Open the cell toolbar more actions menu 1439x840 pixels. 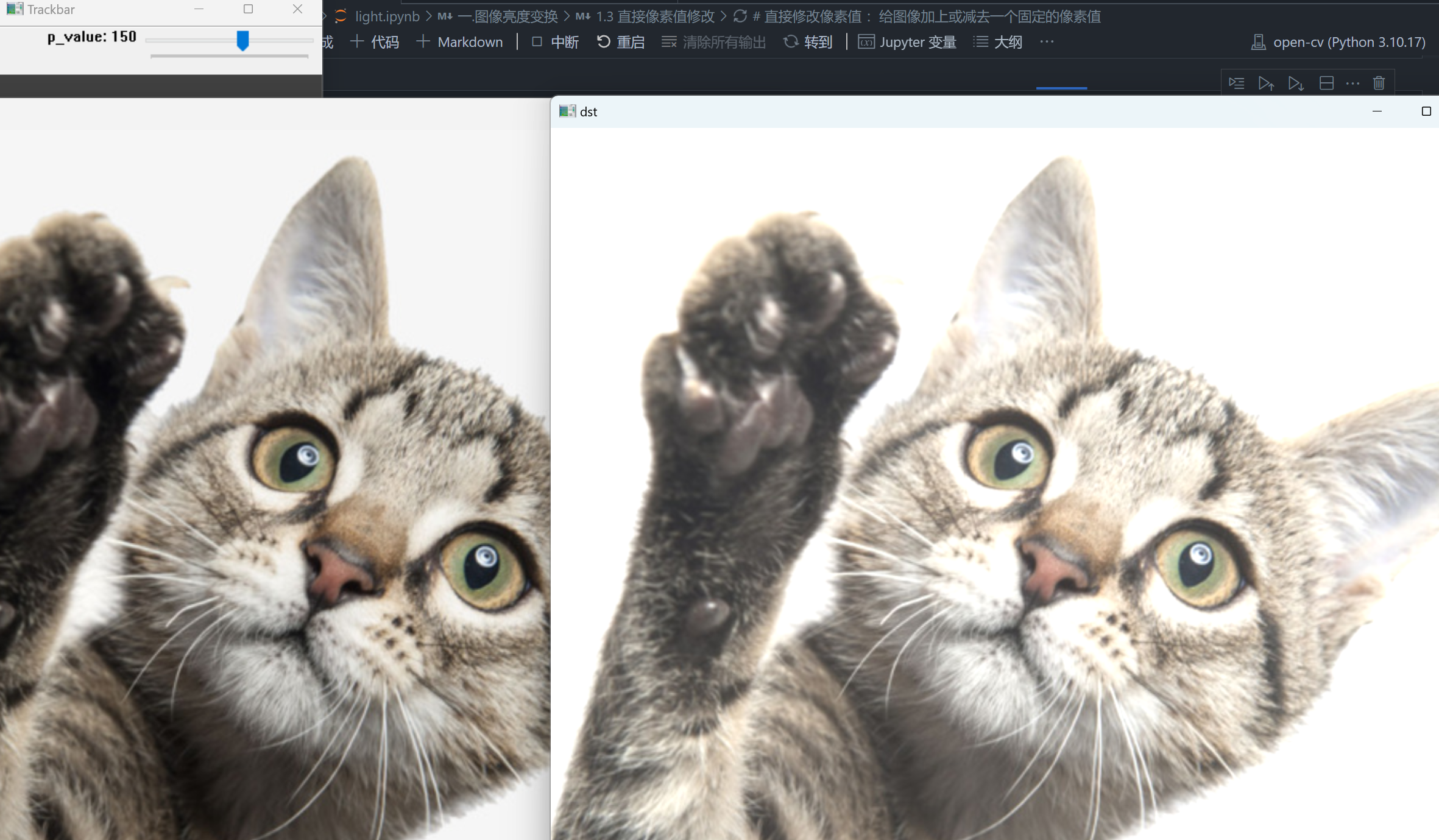pyautogui.click(x=1352, y=83)
